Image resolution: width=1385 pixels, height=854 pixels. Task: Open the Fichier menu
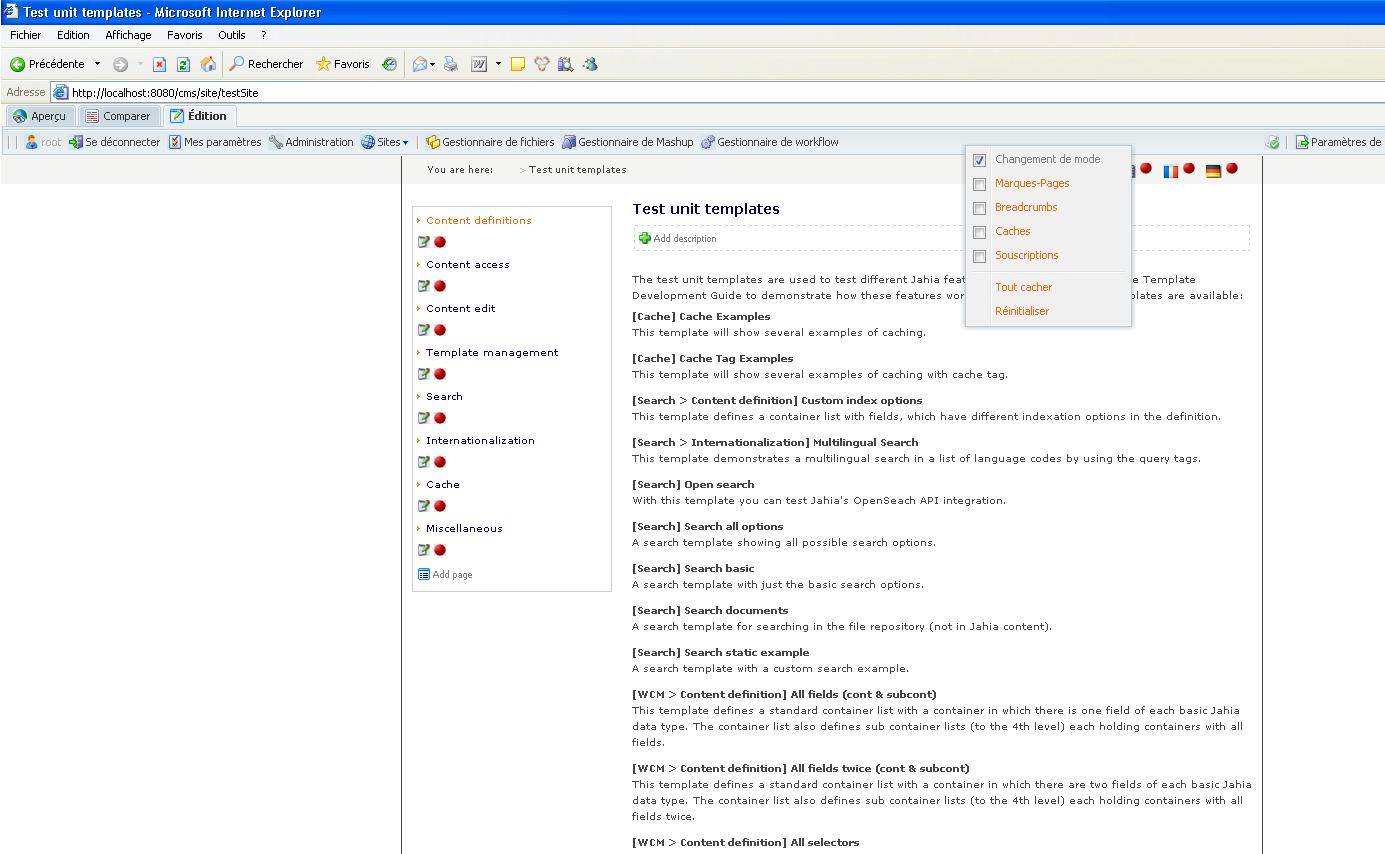click(25, 35)
